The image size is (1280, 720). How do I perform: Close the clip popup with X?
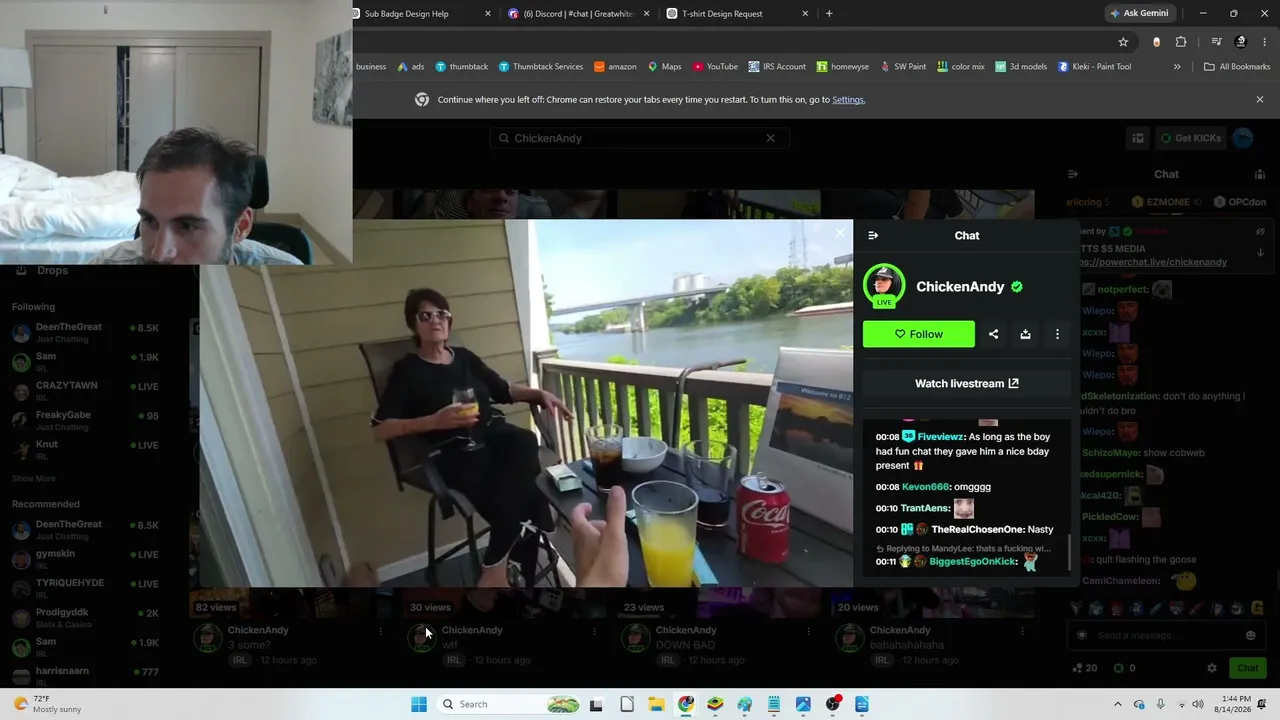pos(840,233)
